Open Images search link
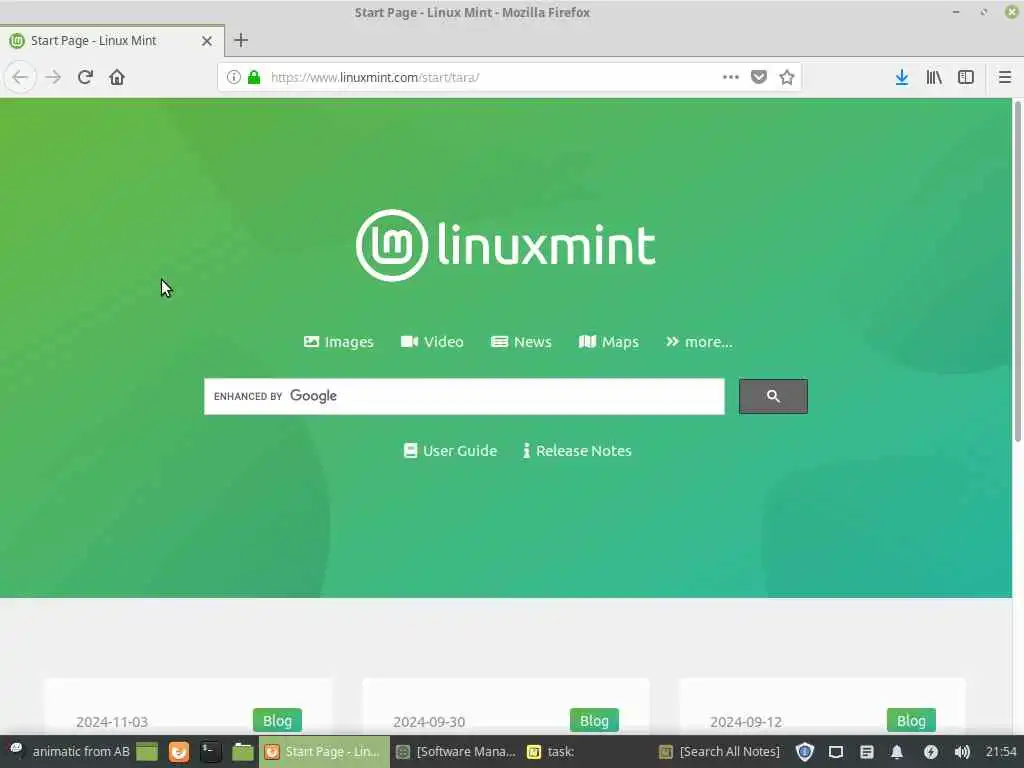This screenshot has height=768, width=1024. [x=339, y=342]
